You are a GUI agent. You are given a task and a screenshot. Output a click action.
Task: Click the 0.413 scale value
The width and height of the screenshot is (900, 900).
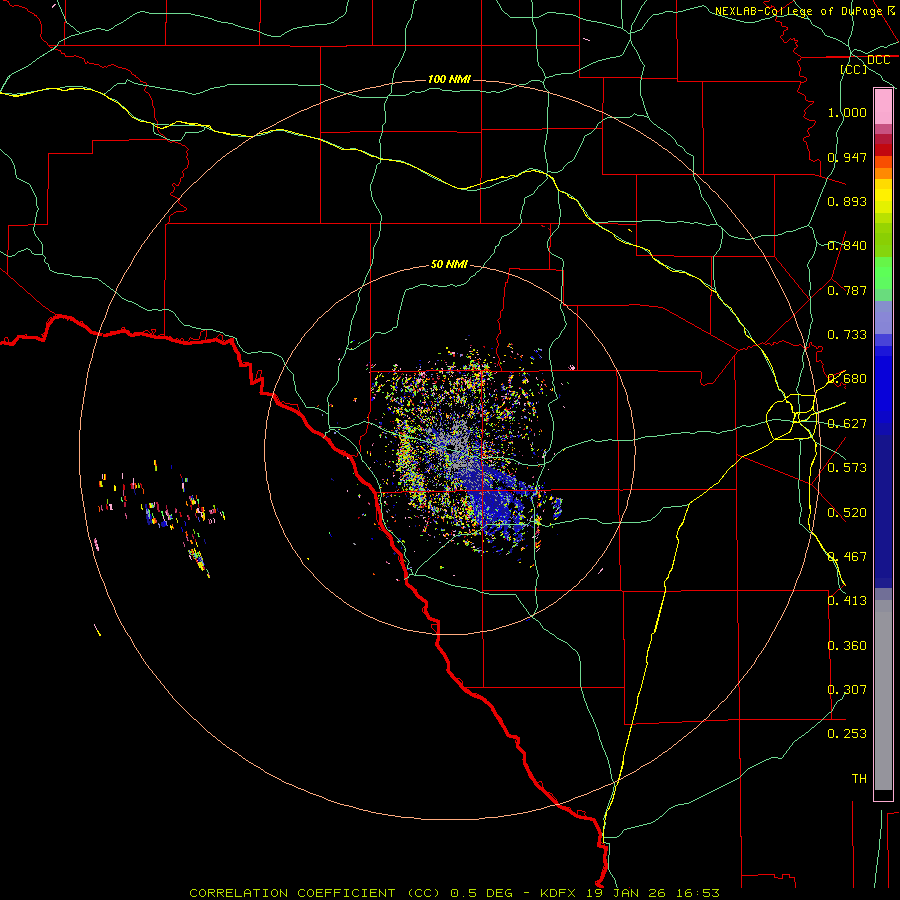pos(847,601)
